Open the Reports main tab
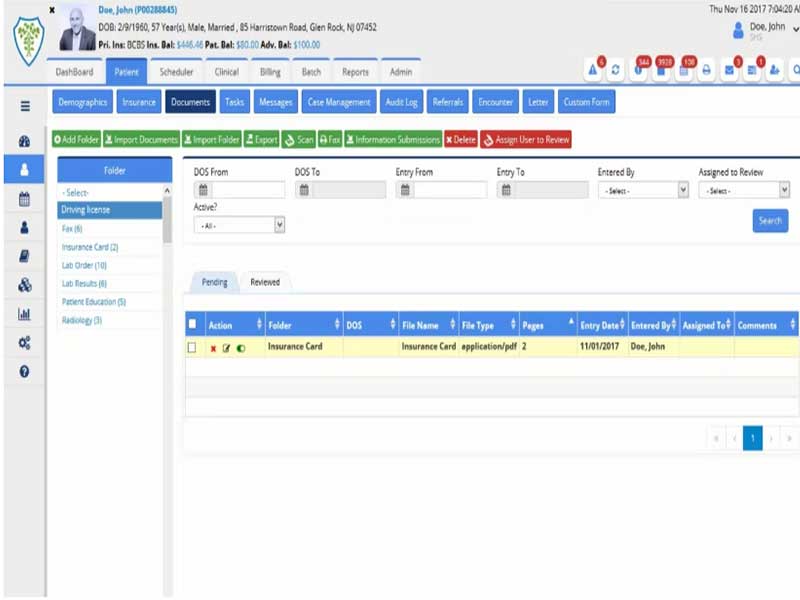 [355, 72]
